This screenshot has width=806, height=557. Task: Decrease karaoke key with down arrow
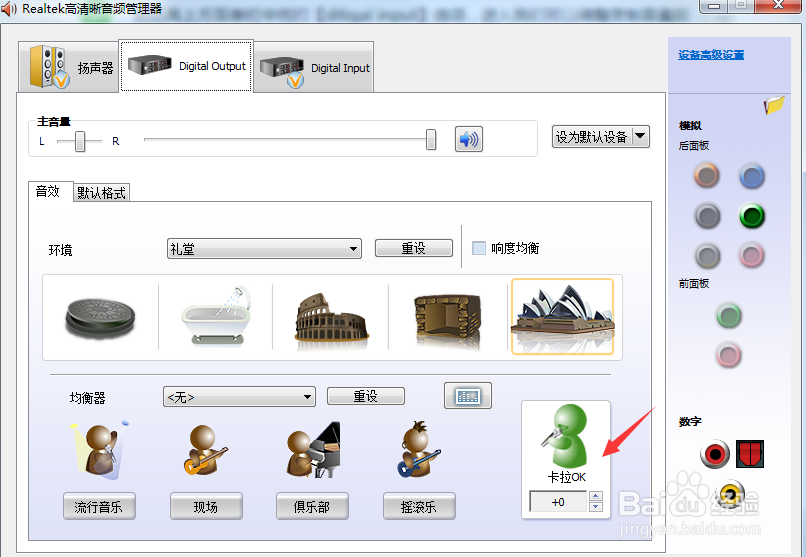[596, 507]
